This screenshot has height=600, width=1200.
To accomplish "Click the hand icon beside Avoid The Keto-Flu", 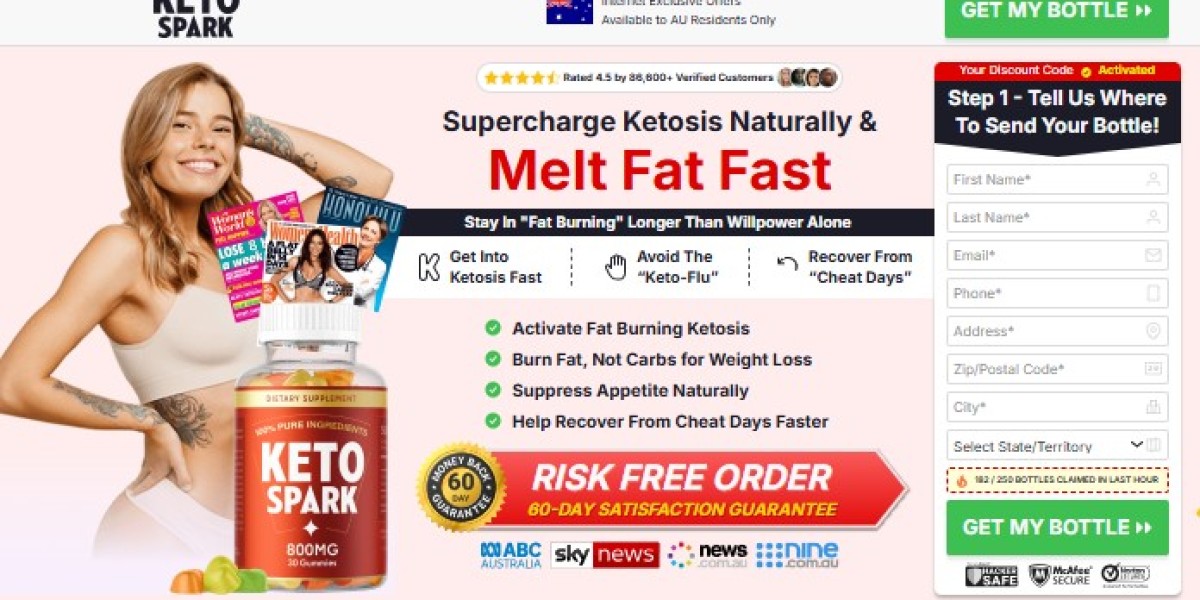I will (616, 267).
